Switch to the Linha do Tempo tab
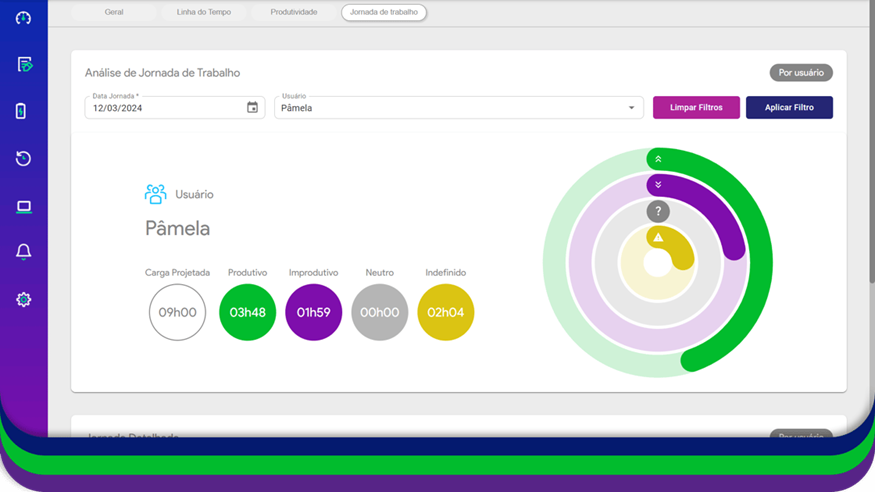Image resolution: width=875 pixels, height=492 pixels. pyautogui.click(x=203, y=12)
